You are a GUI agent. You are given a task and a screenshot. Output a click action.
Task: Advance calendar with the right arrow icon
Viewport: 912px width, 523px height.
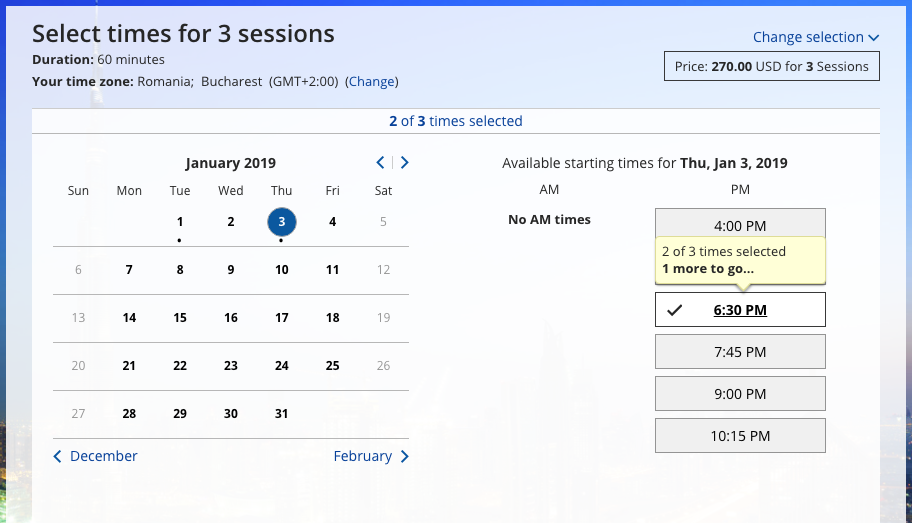(405, 163)
